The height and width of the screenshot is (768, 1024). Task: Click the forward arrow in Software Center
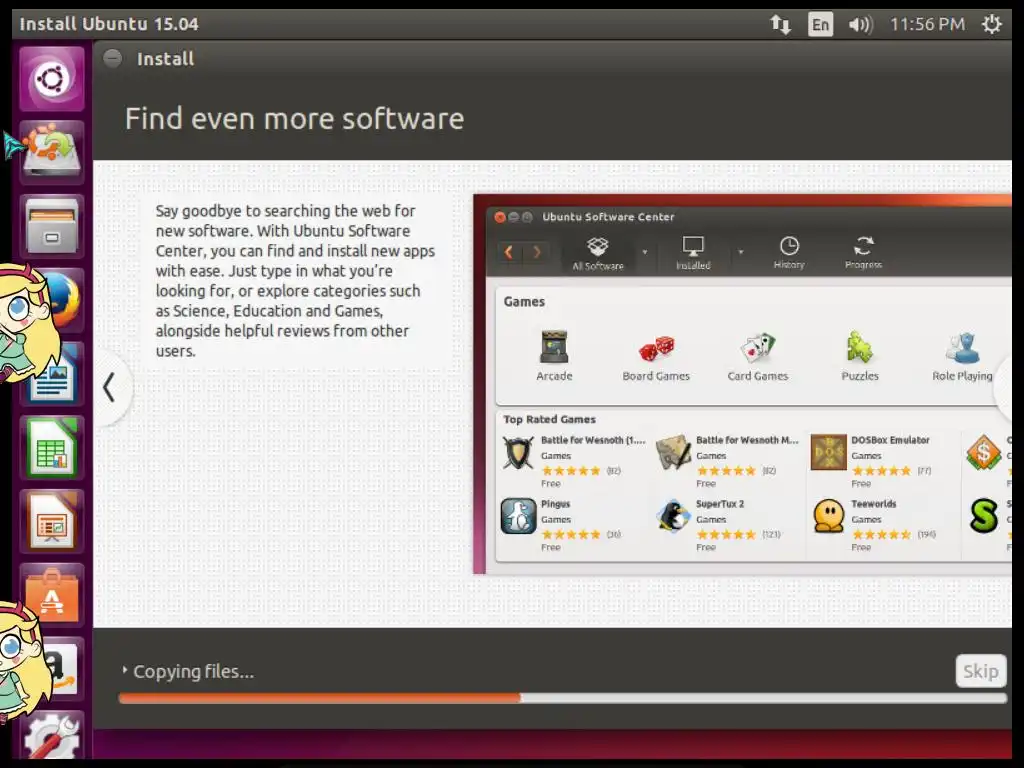click(537, 252)
